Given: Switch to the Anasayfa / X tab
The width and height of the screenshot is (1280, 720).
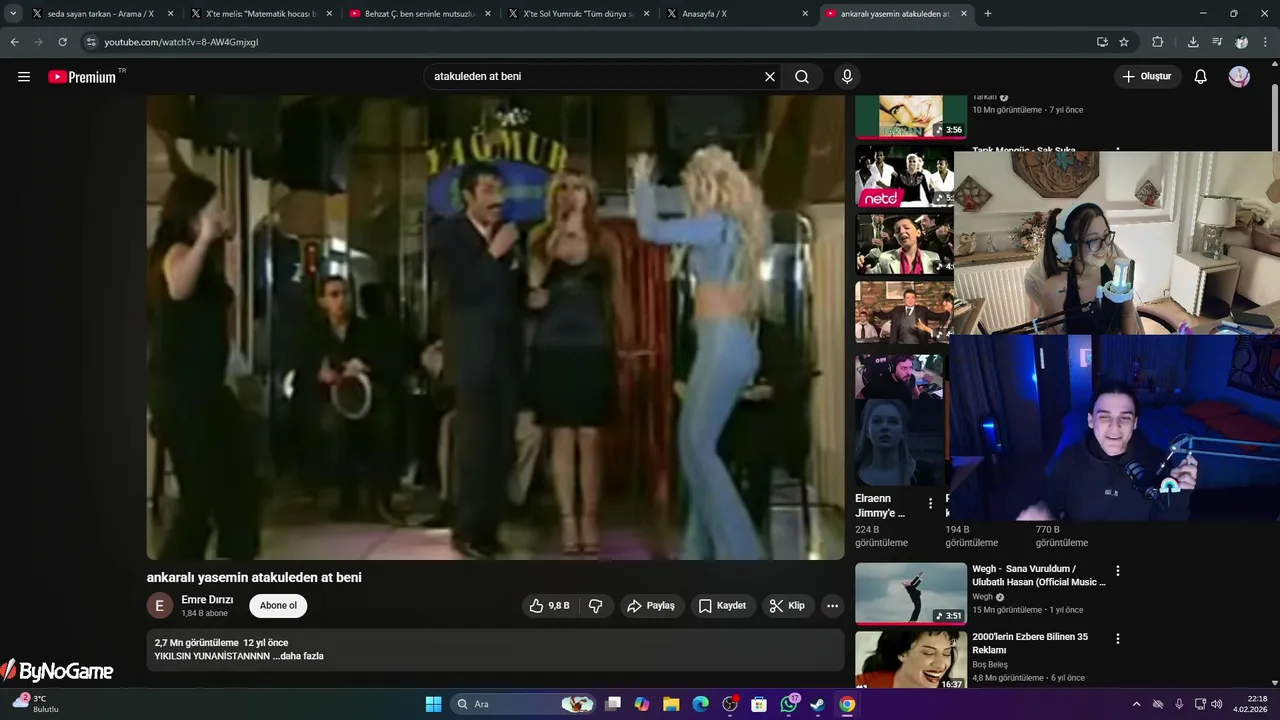Looking at the screenshot, I should [x=736, y=14].
